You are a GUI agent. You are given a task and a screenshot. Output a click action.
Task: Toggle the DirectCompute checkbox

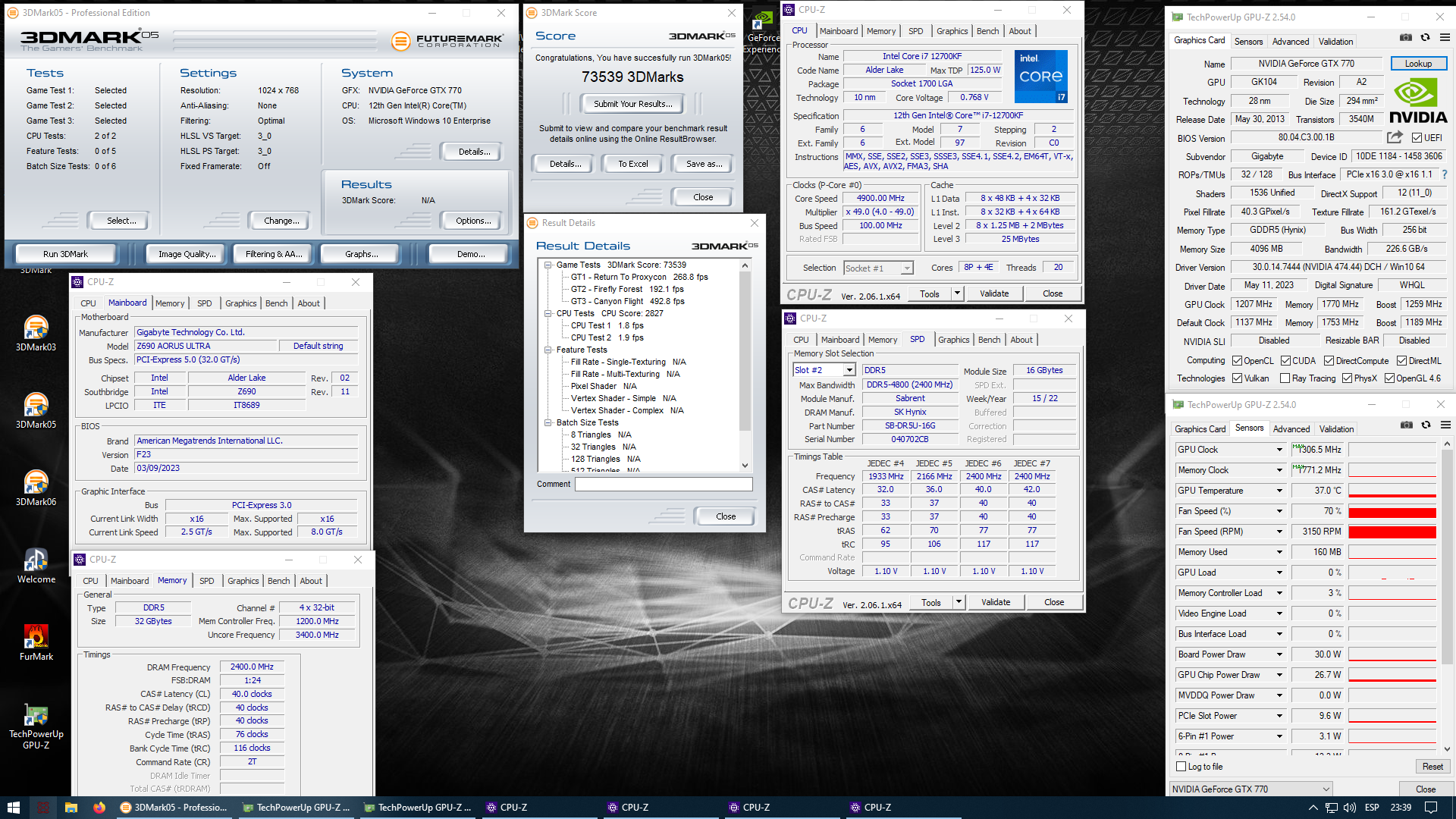(1329, 361)
